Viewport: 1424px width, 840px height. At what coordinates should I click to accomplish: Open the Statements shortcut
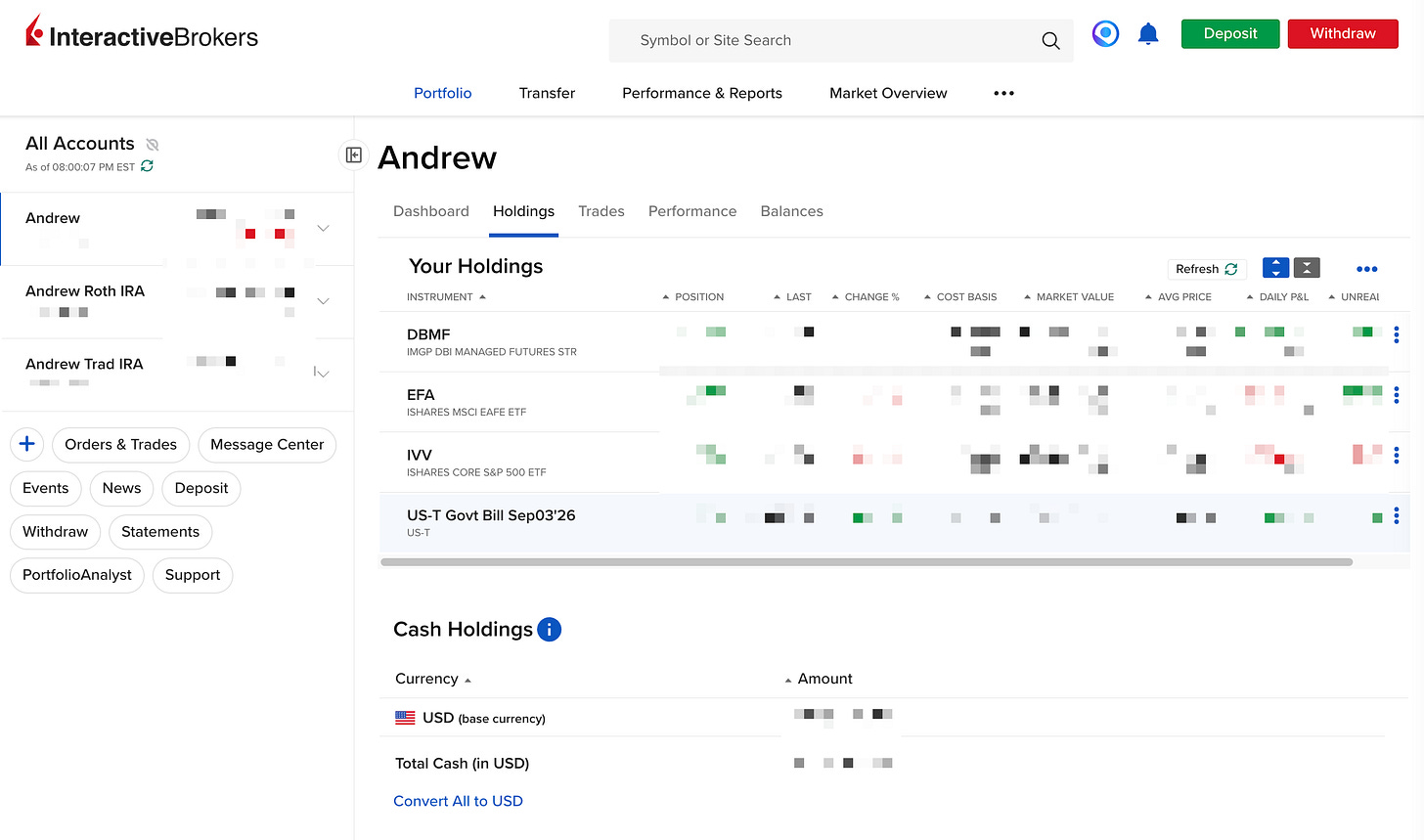(x=160, y=532)
